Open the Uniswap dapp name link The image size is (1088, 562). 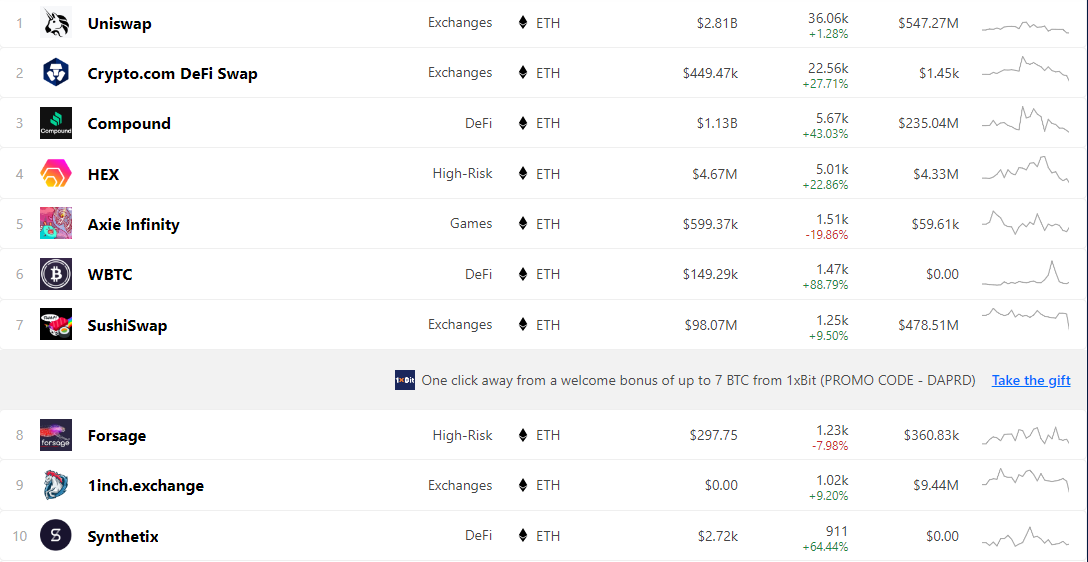coord(119,23)
